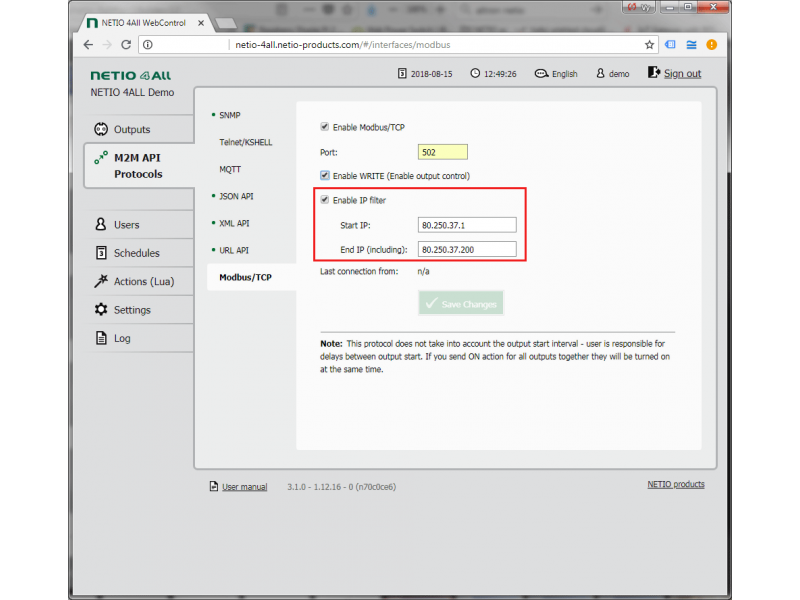Click the demo user profile icon

point(601,73)
